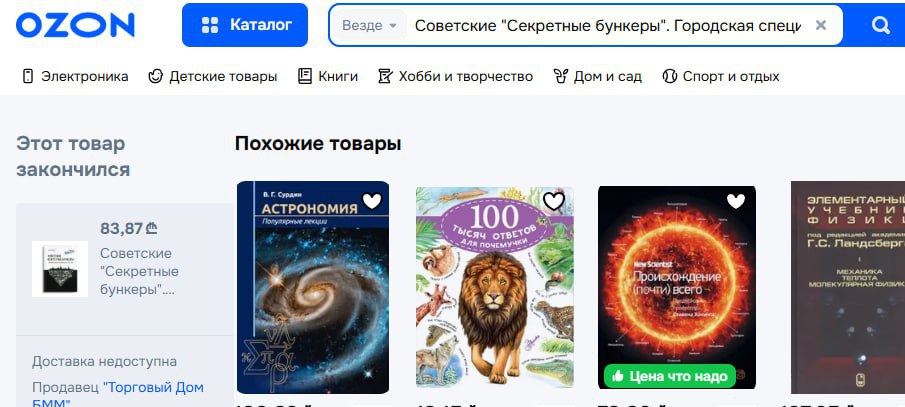
Task: Open the Астрономия book cover thumbnail
Action: click(313, 287)
